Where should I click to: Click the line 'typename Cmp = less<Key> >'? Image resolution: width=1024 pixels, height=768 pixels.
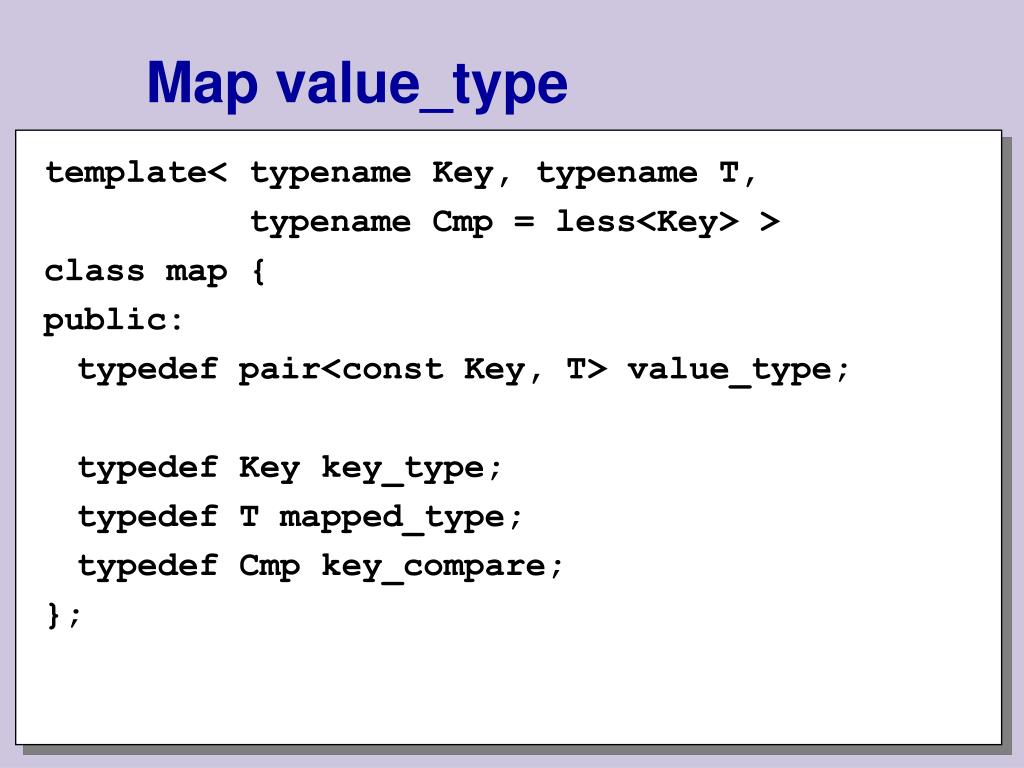pos(515,223)
